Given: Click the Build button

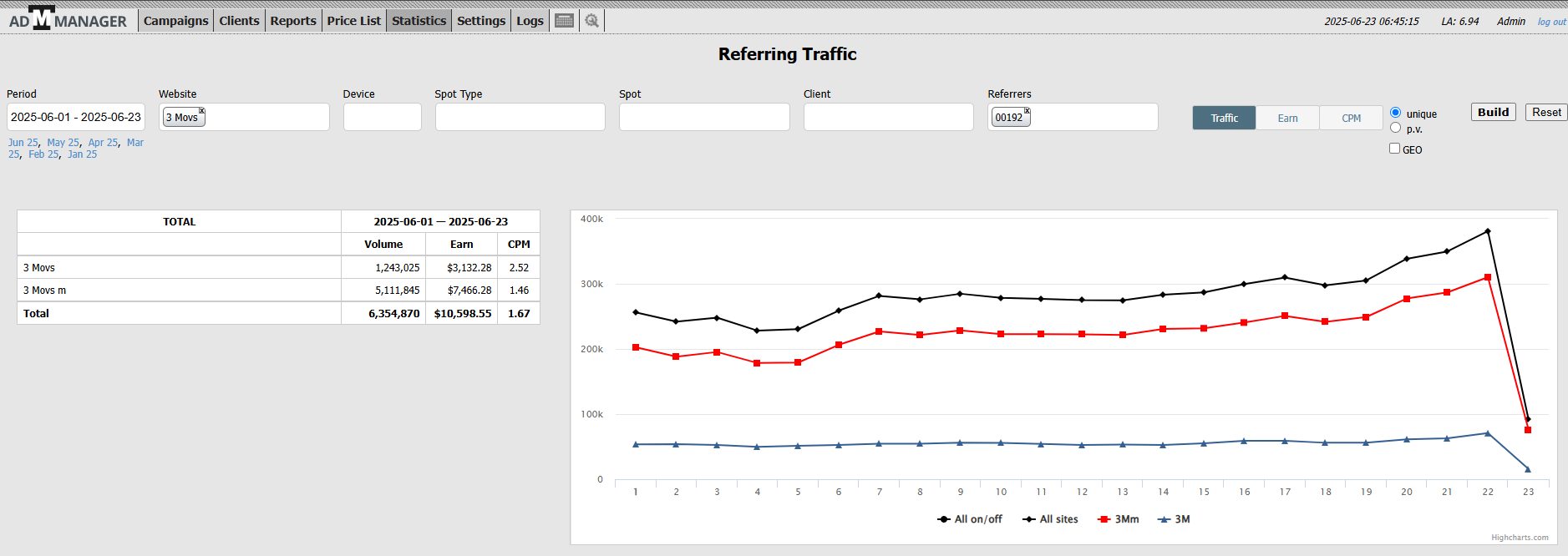Looking at the screenshot, I should [1493, 112].
